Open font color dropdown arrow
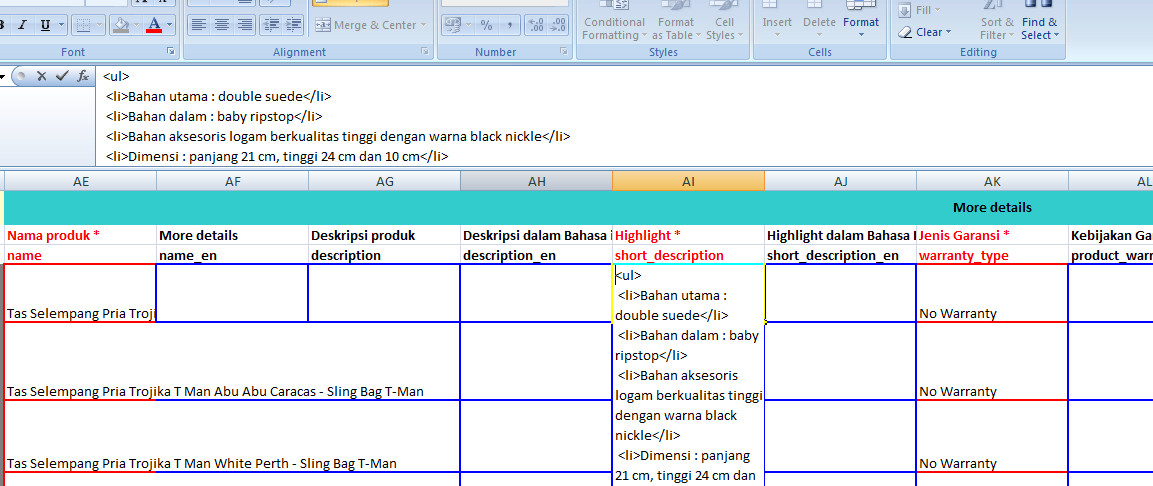Viewport: 1153px width, 486px height. (x=170, y=26)
